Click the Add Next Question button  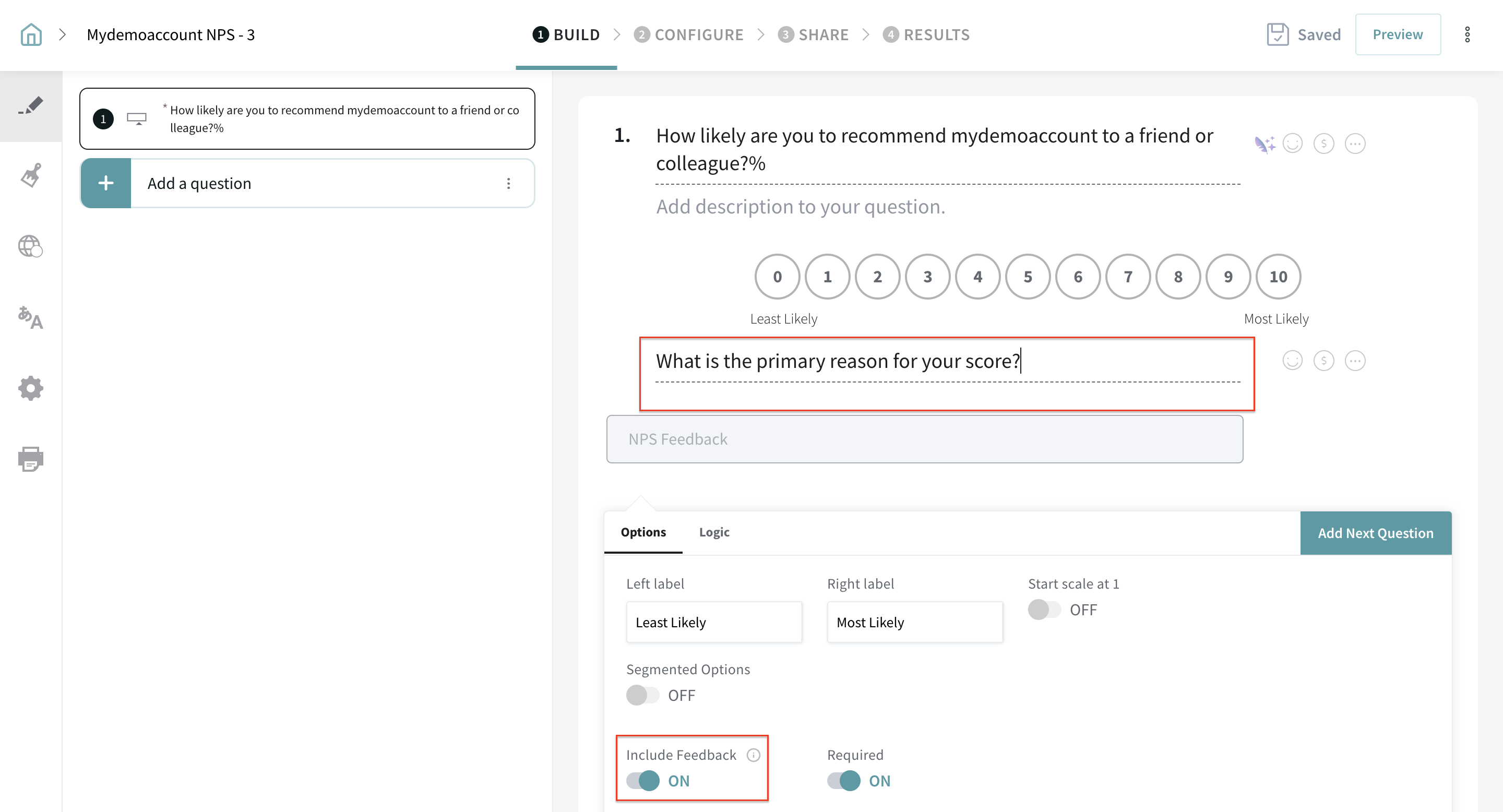[1375, 533]
